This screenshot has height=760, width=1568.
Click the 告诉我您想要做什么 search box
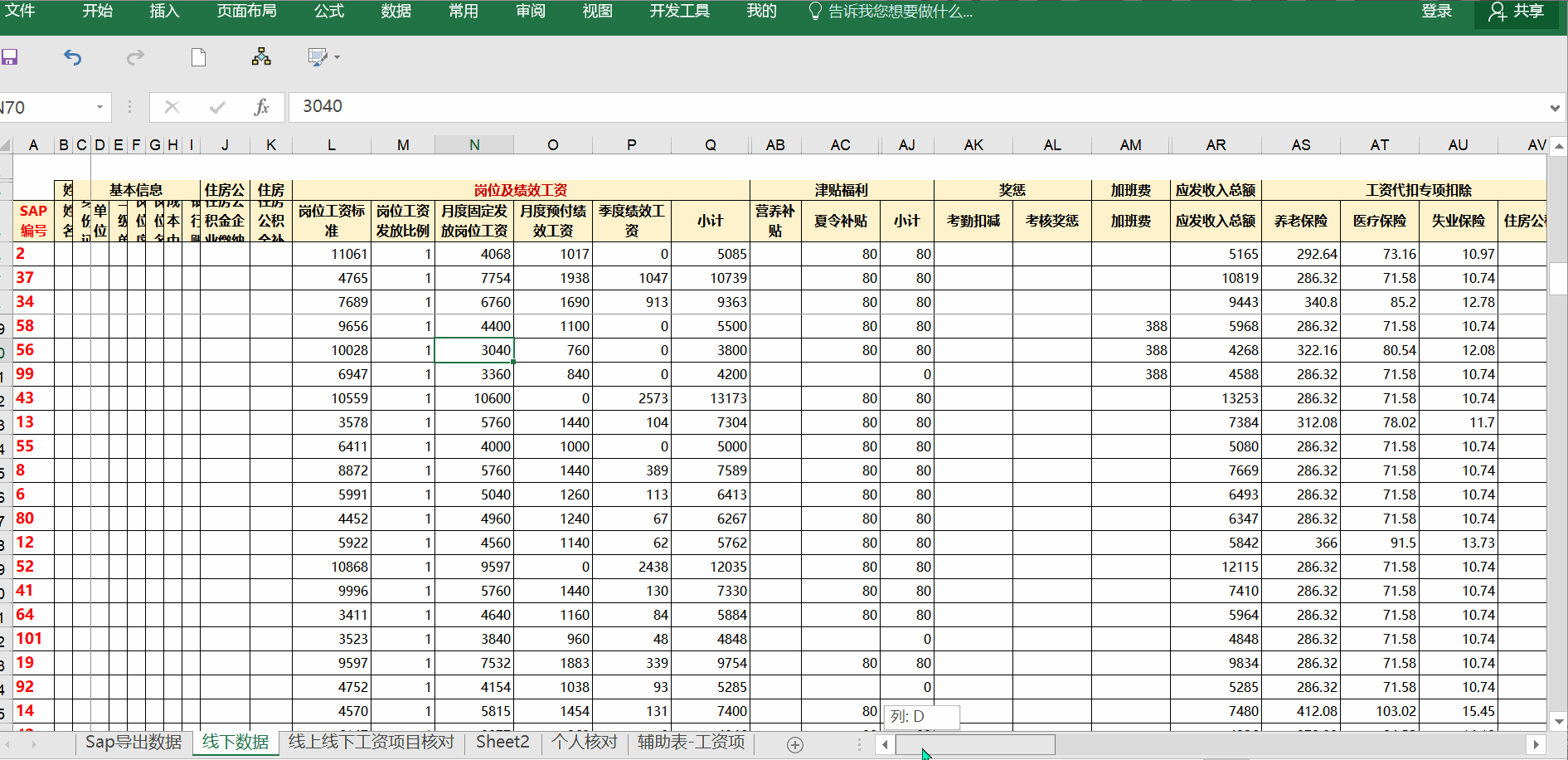[891, 12]
